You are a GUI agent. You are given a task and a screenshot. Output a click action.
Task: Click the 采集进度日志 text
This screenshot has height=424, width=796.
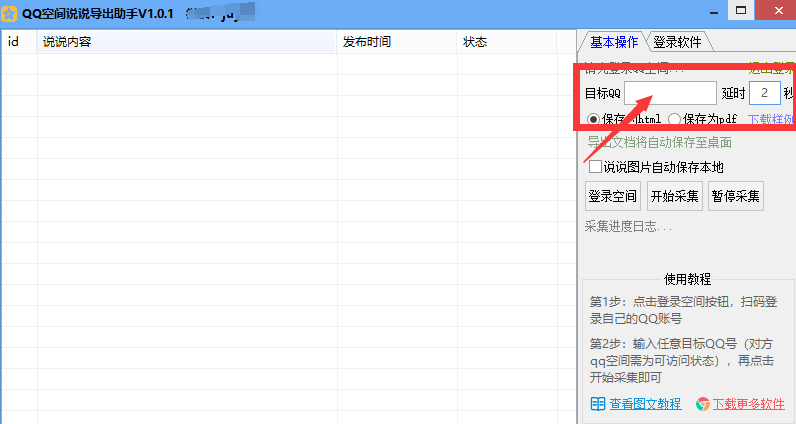(628, 226)
